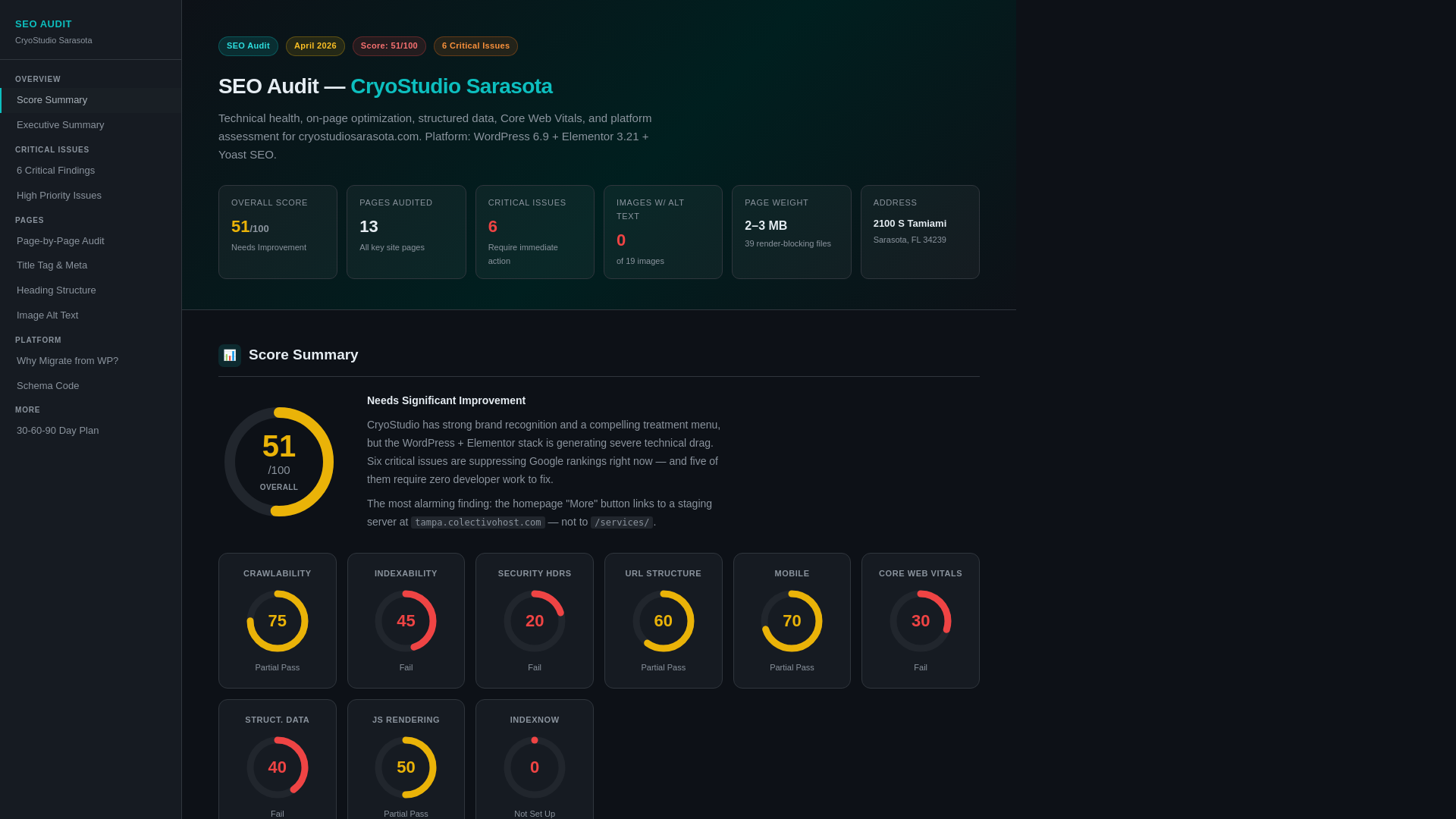Click the tampa.colectivohost.com code snippet

(x=478, y=522)
